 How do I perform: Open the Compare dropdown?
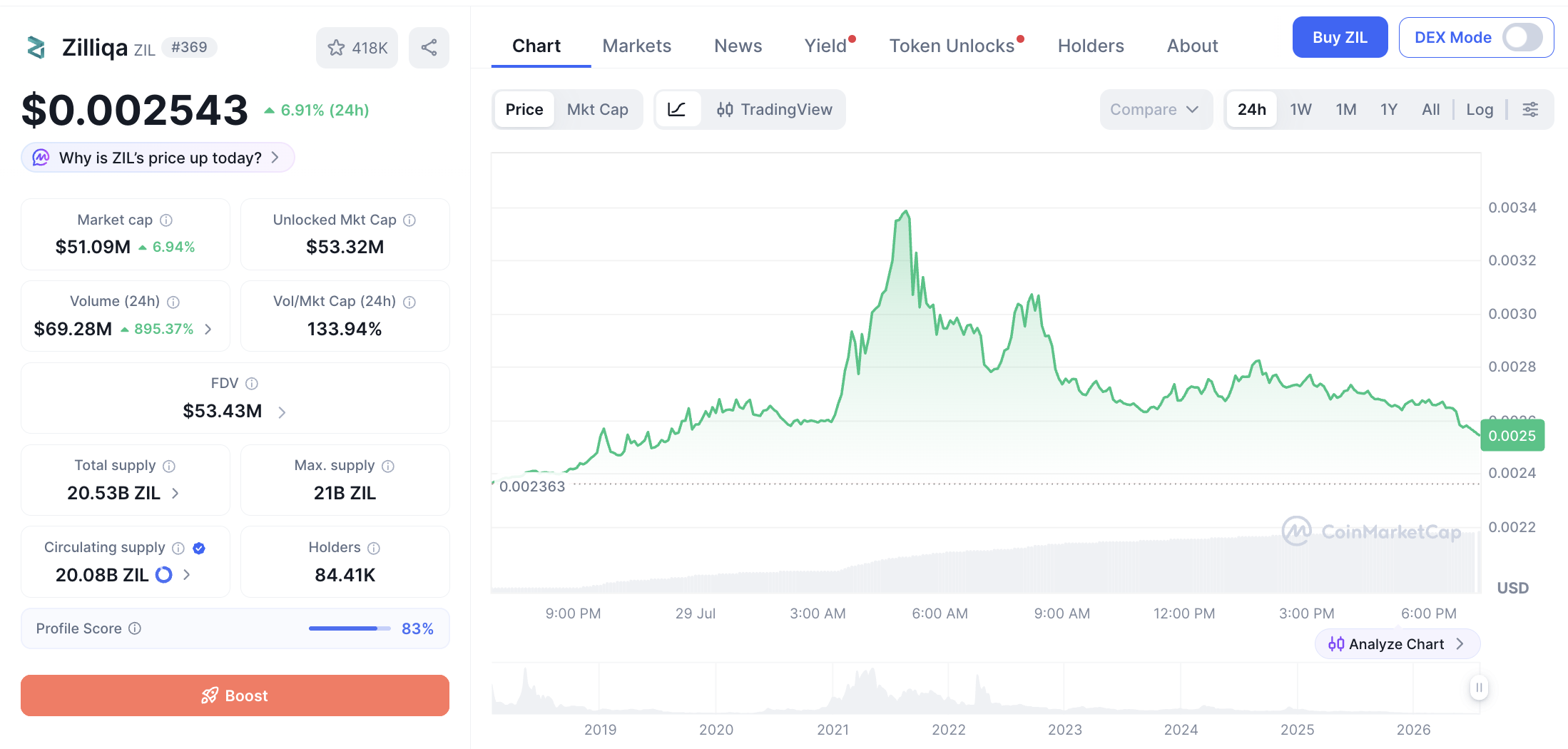pyautogui.click(x=1156, y=109)
